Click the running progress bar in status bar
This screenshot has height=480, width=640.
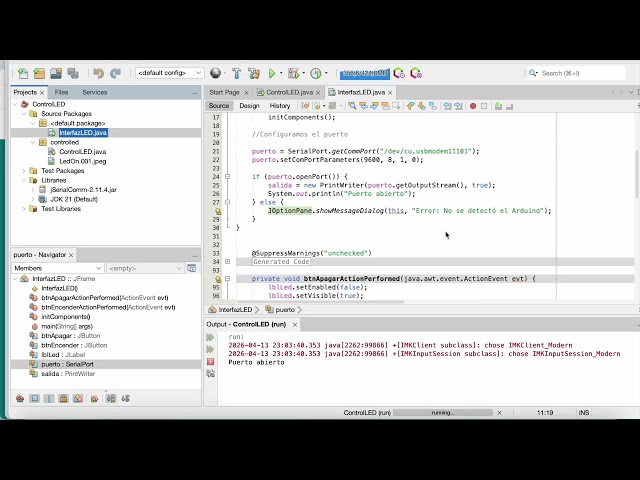click(443, 413)
